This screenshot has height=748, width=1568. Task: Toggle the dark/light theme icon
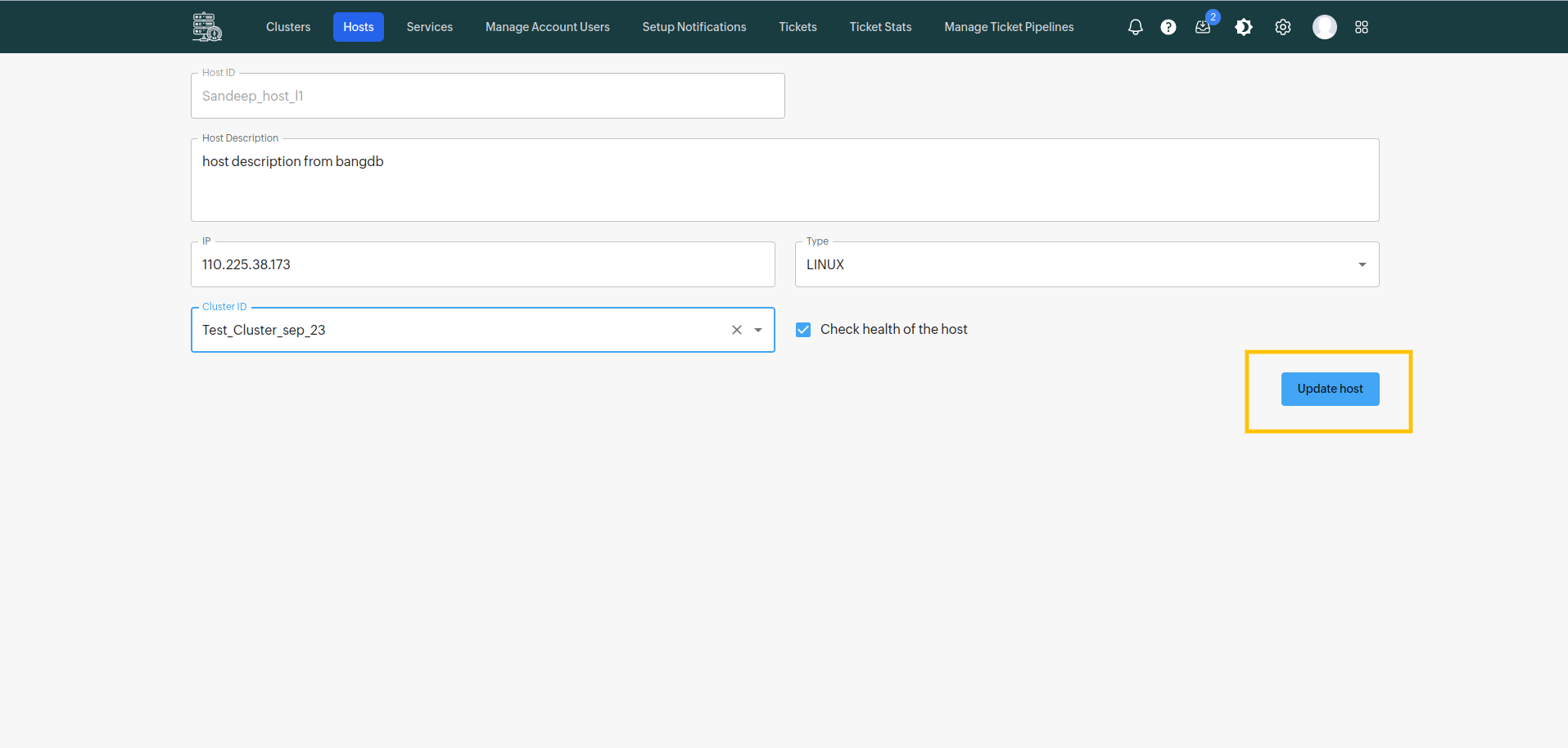[x=1244, y=27]
